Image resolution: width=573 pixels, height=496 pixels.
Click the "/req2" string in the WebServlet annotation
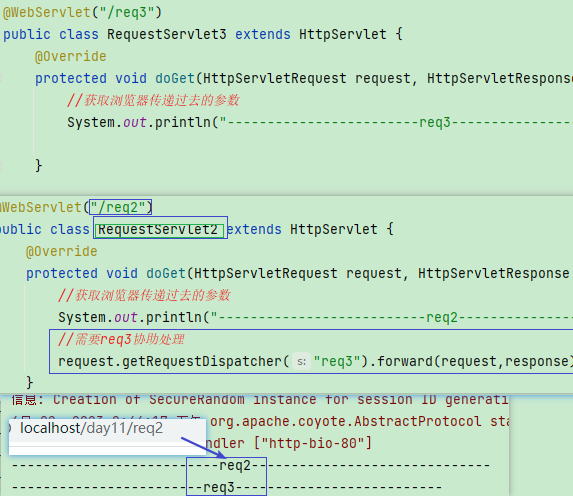[x=119, y=207]
